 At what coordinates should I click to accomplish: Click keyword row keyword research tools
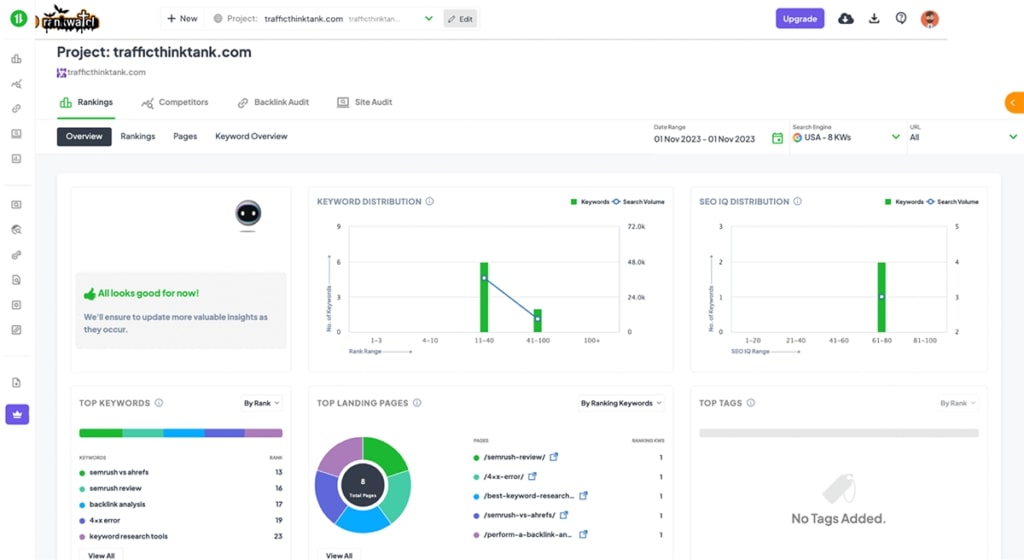tap(181, 536)
